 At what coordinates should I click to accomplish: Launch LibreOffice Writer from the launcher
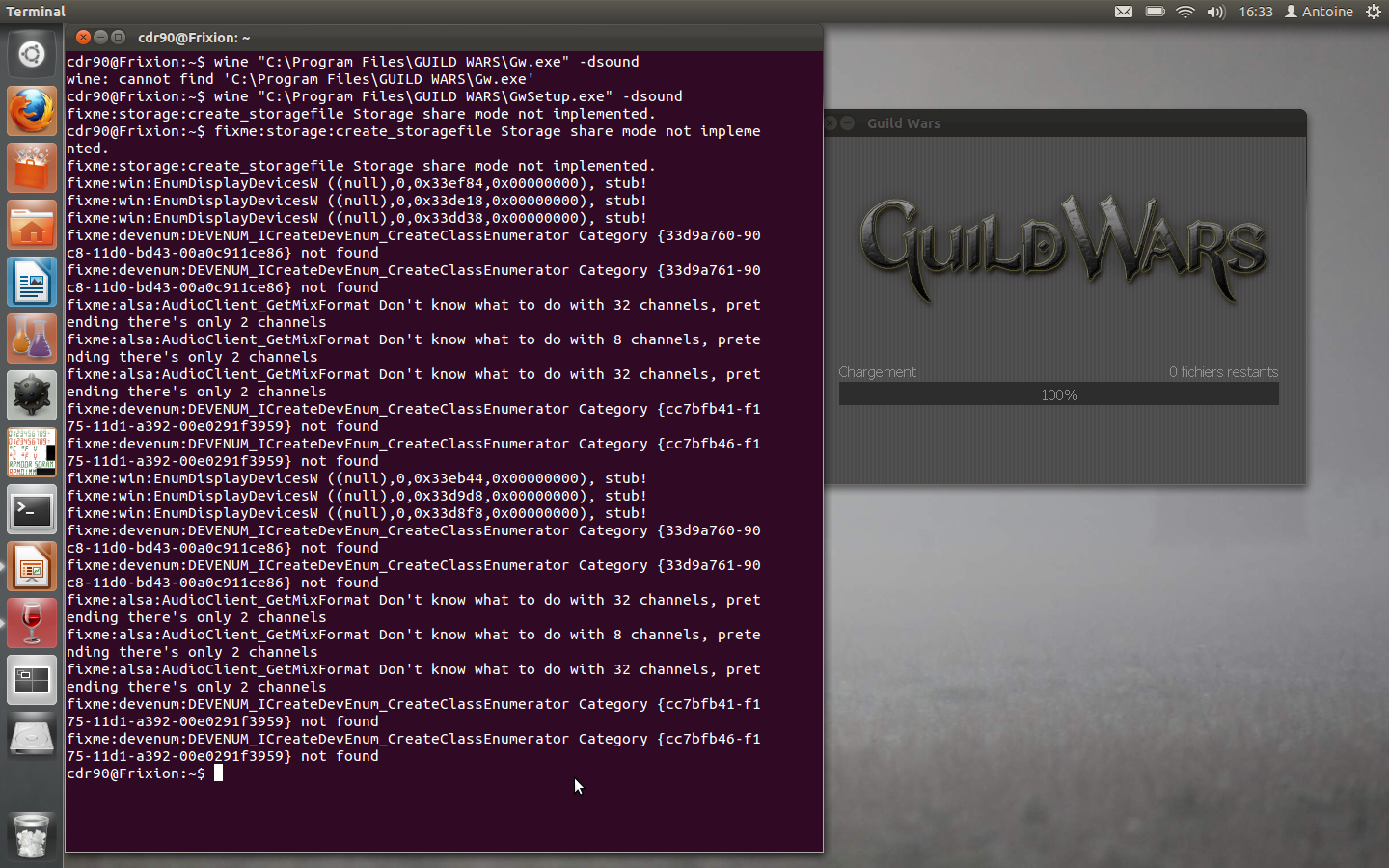pos(32,282)
